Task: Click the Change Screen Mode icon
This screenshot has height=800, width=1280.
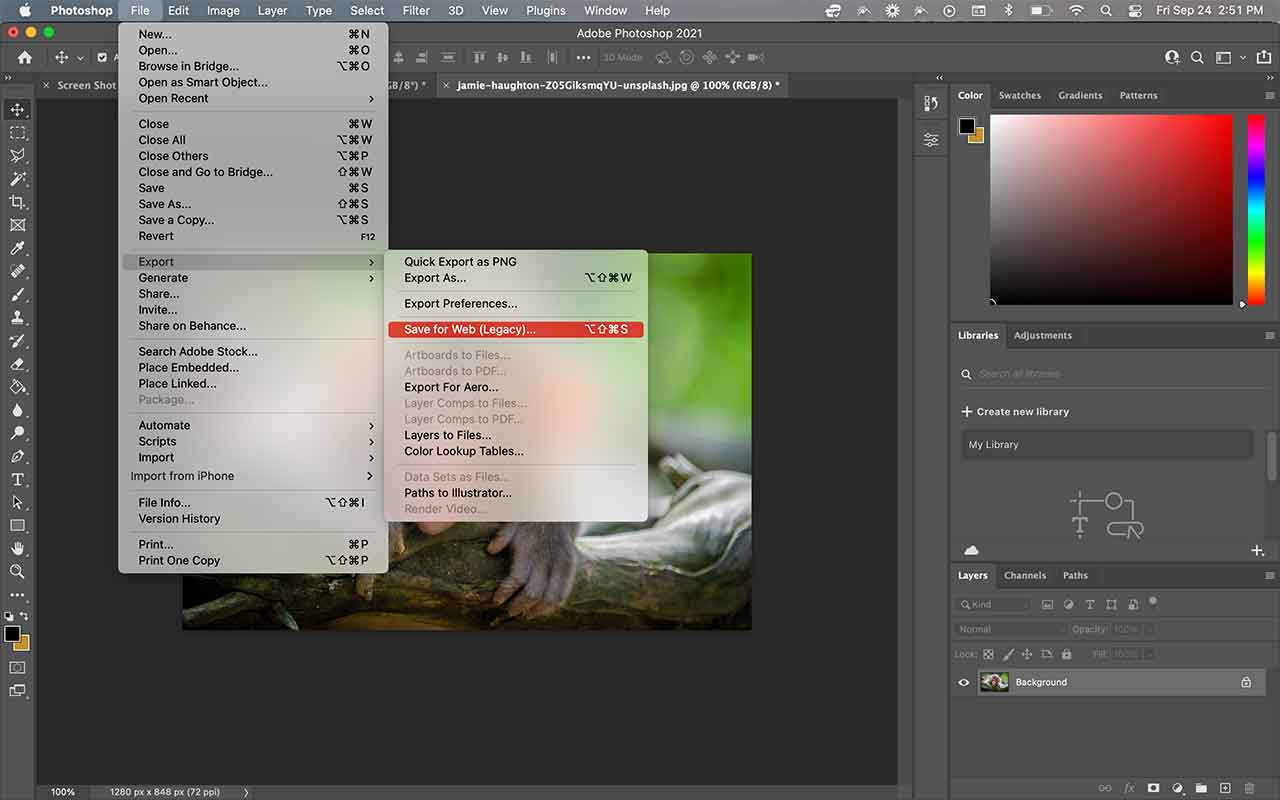Action: click(x=17, y=690)
